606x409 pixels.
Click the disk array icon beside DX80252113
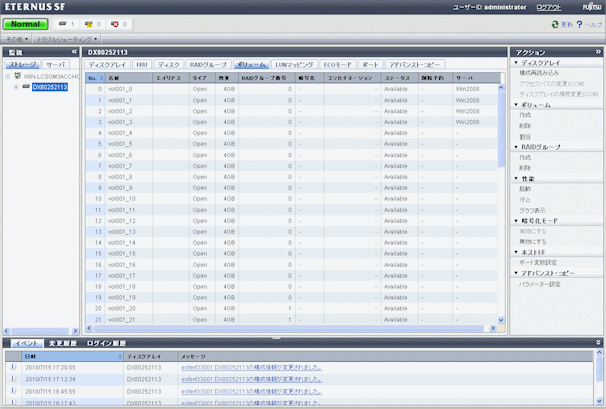(26, 87)
